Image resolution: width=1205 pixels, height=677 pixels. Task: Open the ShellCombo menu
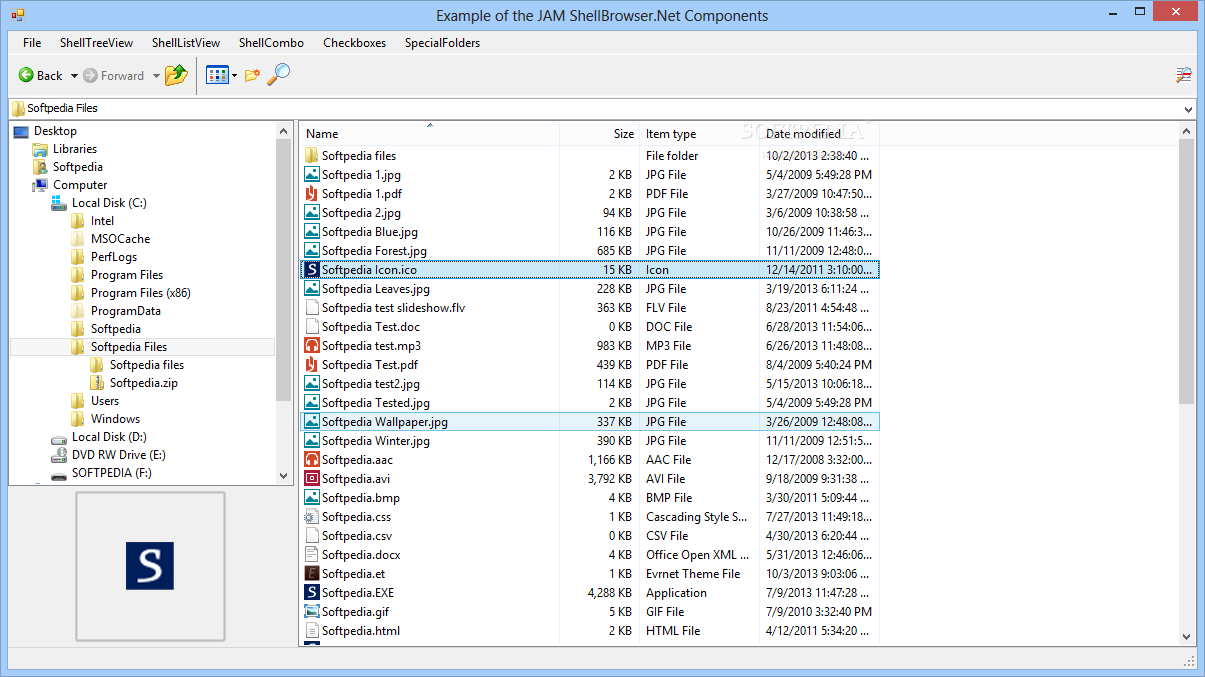[271, 43]
